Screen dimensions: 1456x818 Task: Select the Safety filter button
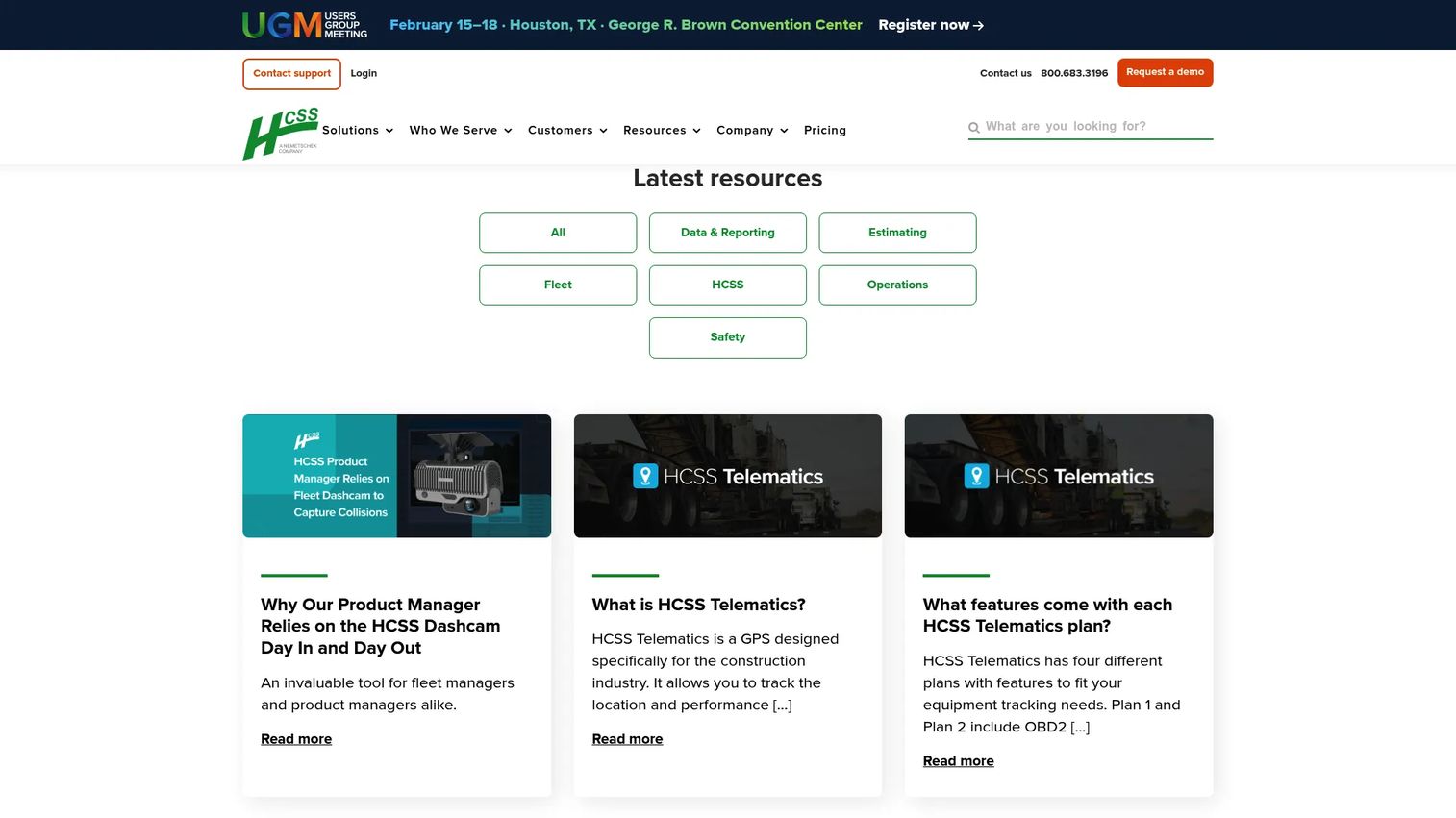(x=728, y=337)
